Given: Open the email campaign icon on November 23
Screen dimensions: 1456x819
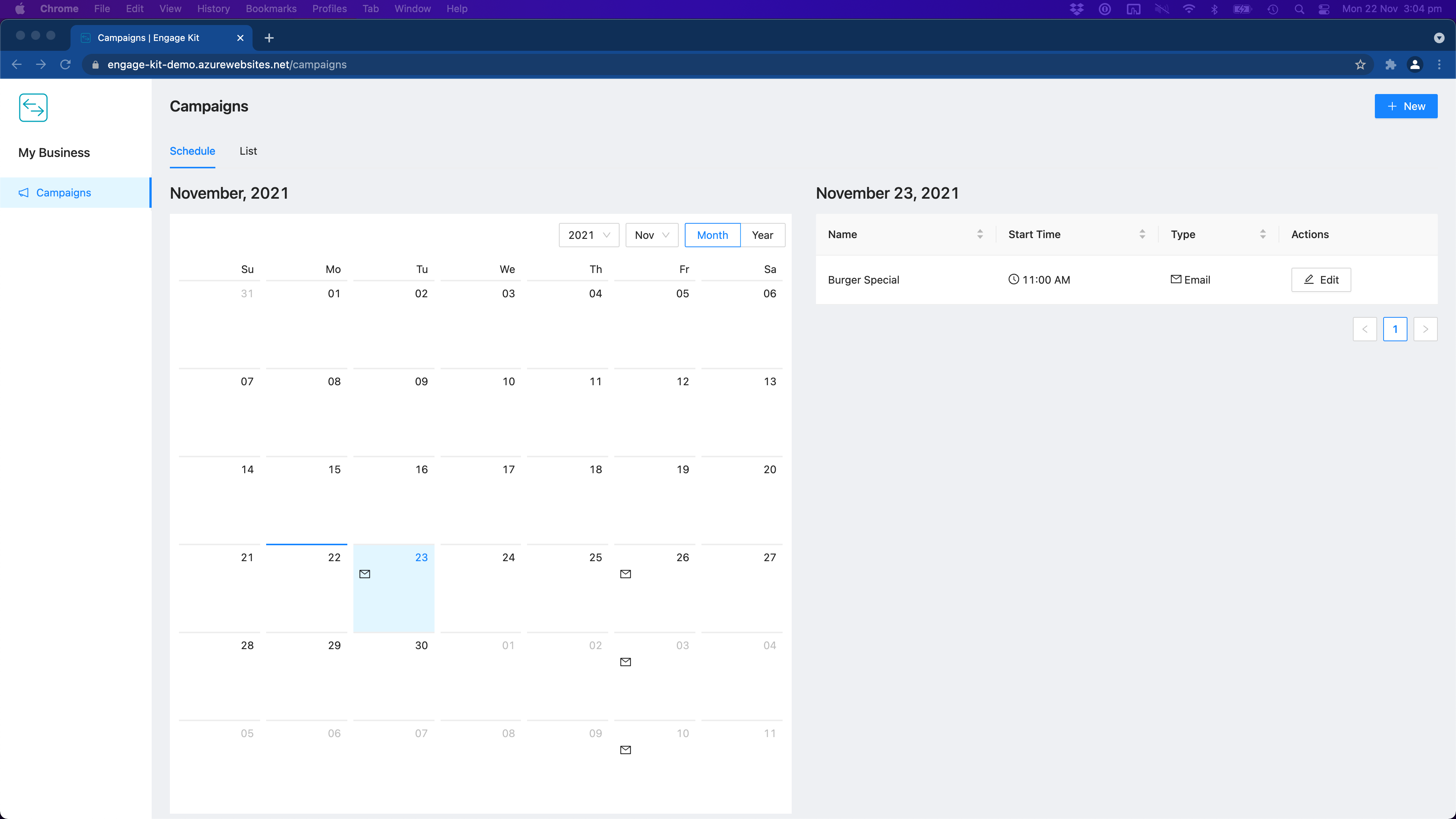Looking at the screenshot, I should [364, 574].
